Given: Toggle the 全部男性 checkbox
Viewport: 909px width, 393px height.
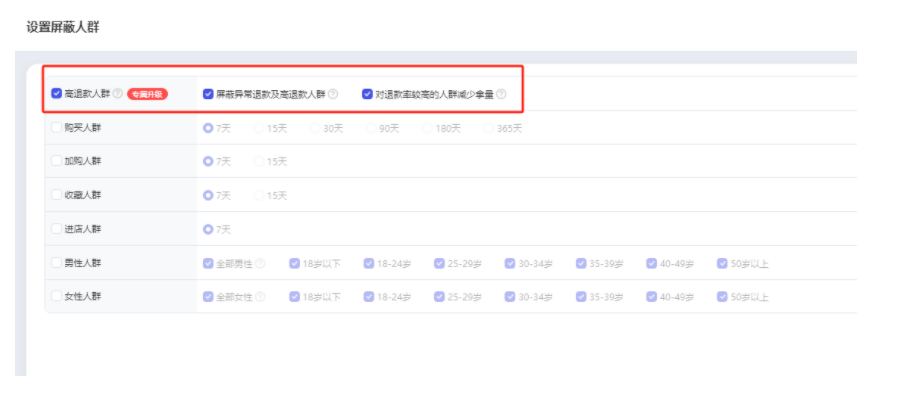Looking at the screenshot, I should (x=208, y=263).
